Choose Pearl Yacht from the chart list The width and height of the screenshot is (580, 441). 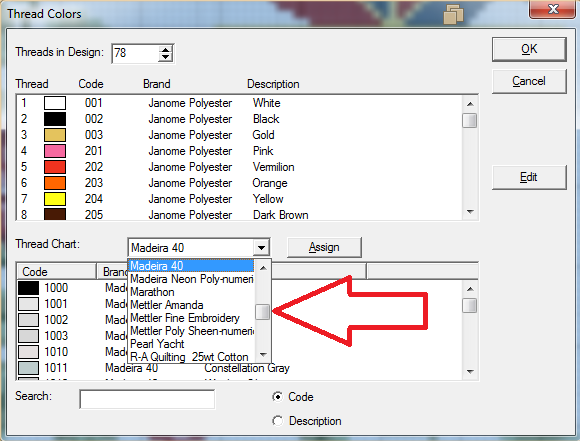pos(191,344)
